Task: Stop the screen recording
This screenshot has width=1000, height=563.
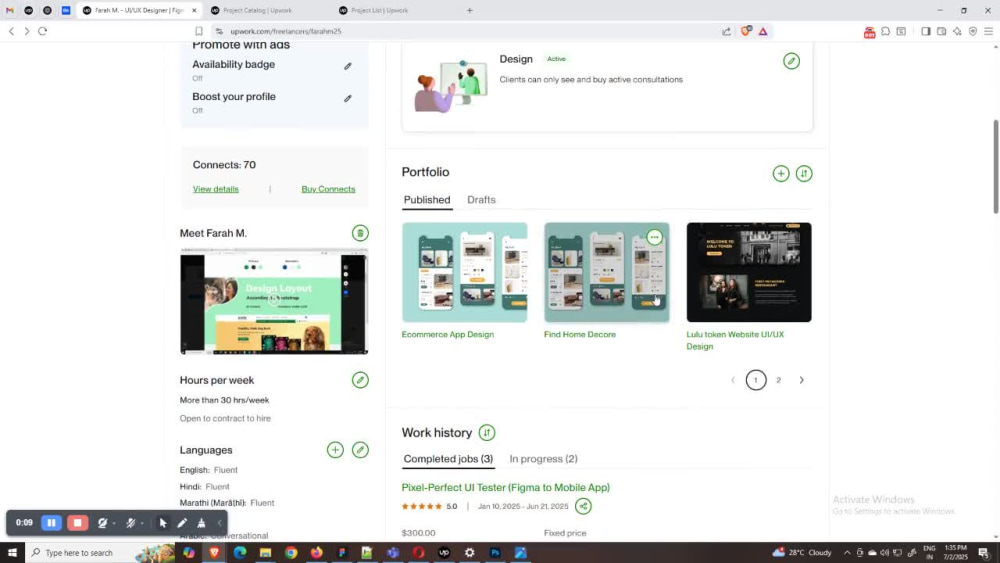Action: point(78,523)
